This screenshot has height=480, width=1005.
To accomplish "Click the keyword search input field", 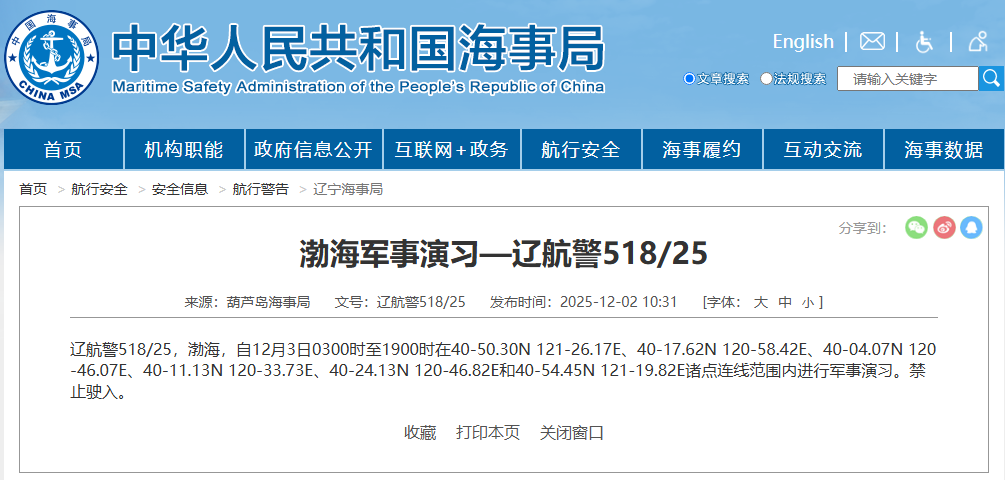I will click(x=907, y=79).
